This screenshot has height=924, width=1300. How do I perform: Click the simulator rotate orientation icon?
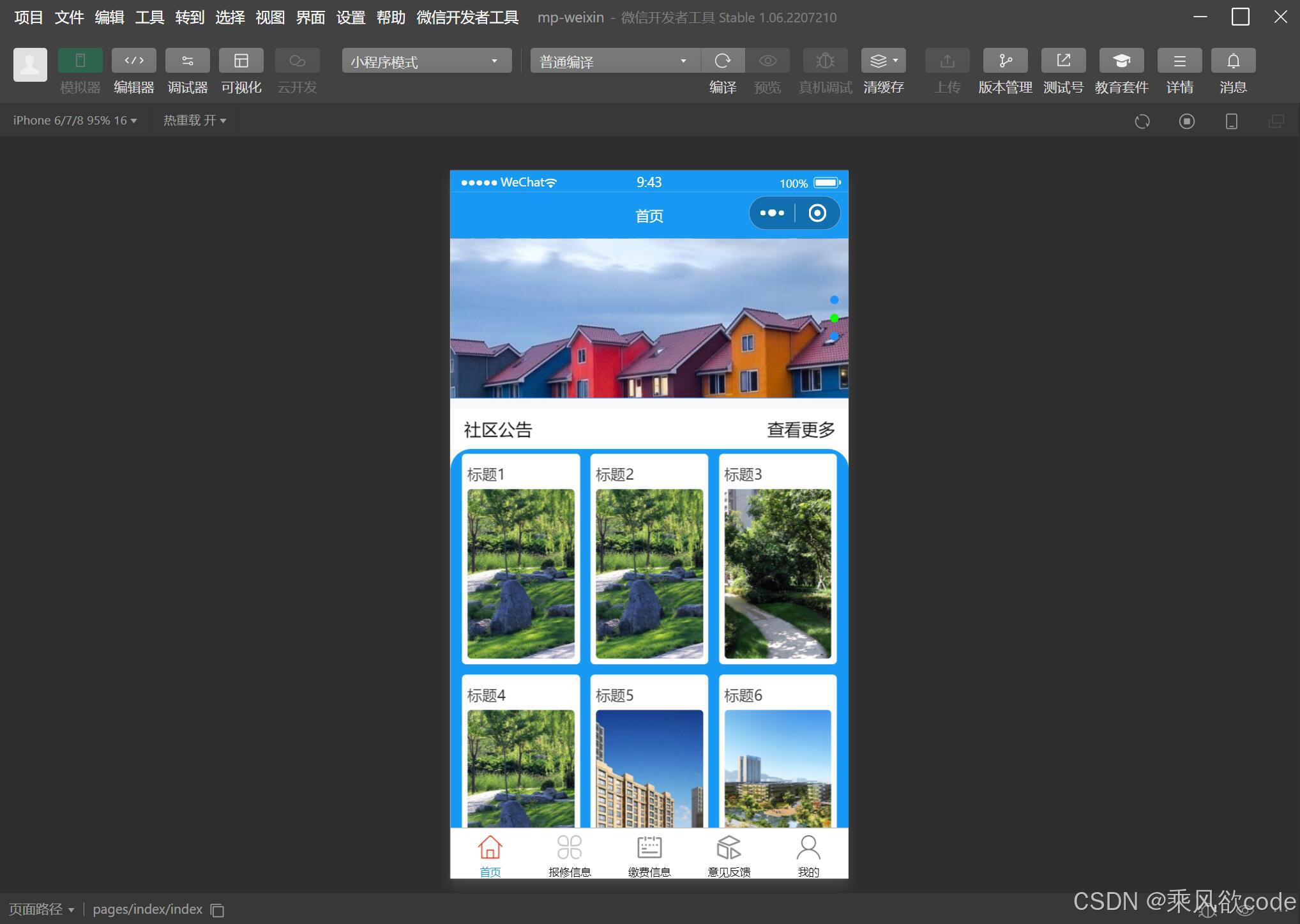click(1142, 121)
